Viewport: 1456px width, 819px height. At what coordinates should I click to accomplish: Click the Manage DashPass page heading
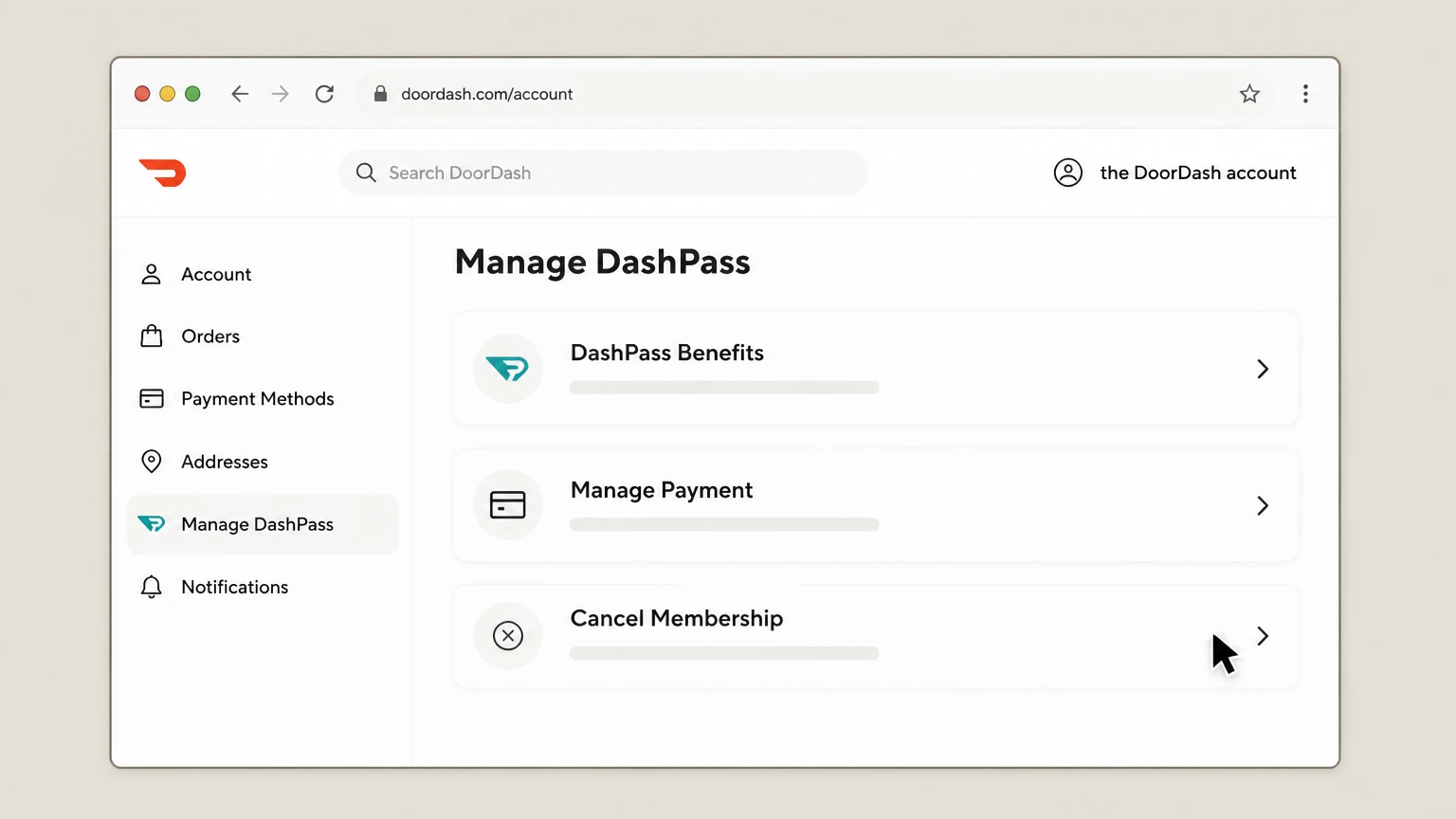pos(603,262)
